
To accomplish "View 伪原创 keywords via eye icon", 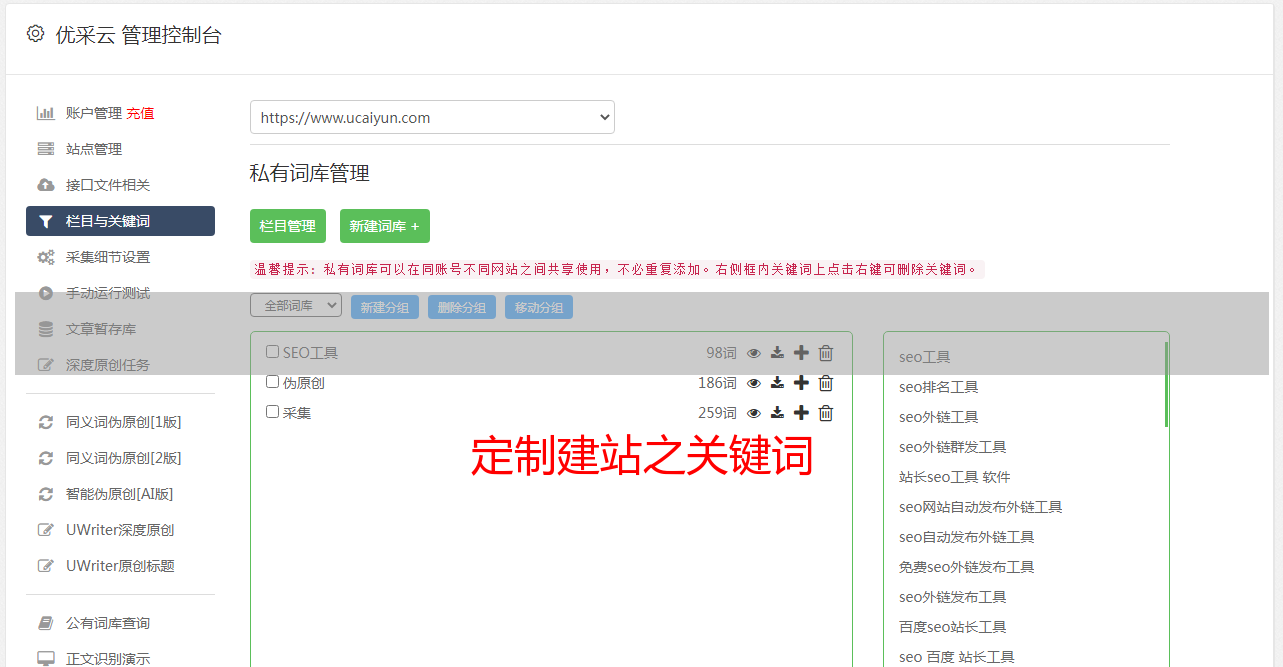I will 754,383.
